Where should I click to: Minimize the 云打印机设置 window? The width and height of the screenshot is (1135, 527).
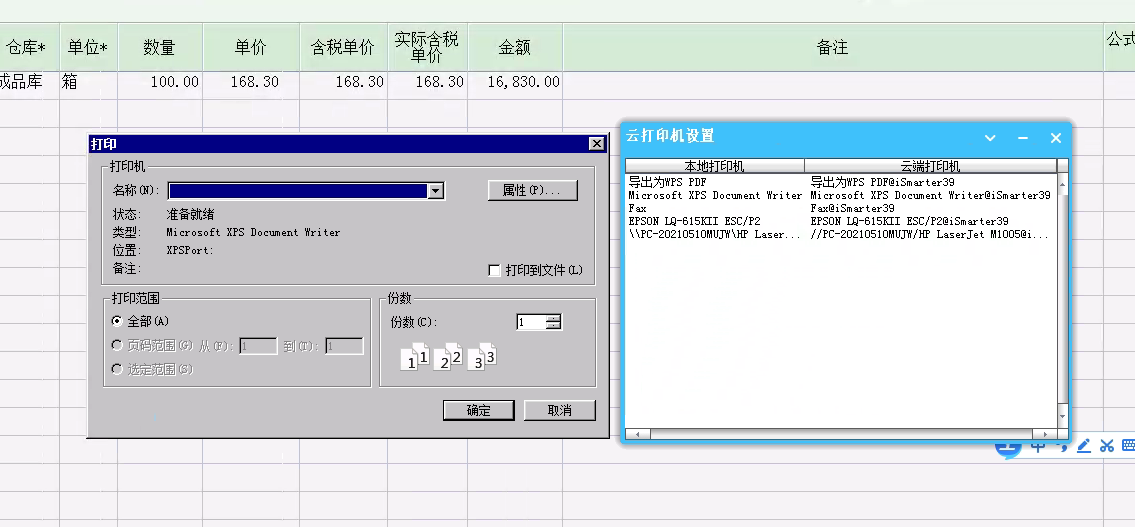pos(1023,138)
